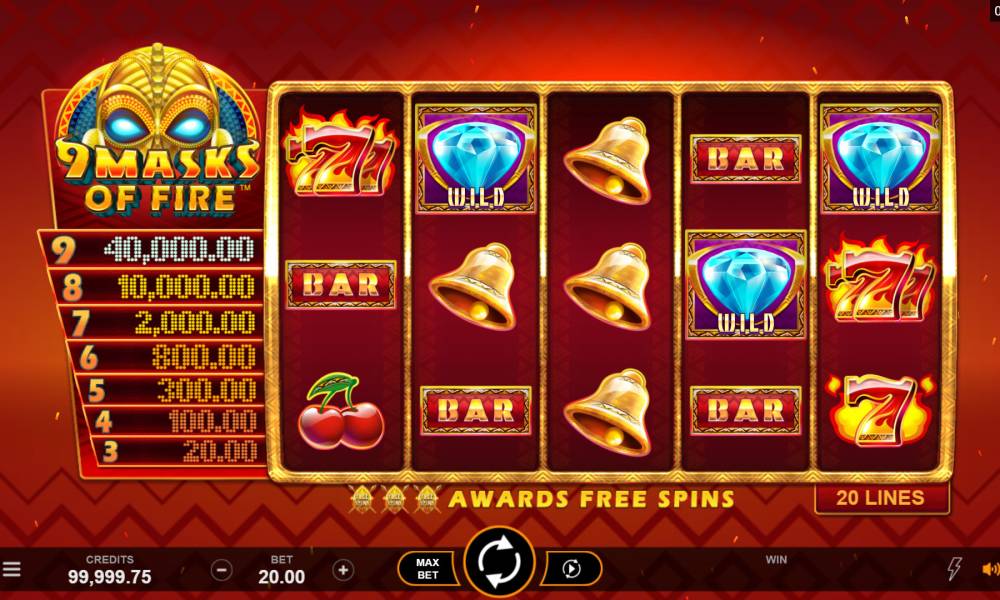Open the hamburger menu icon
This screenshot has width=1000, height=600.
[x=11, y=569]
